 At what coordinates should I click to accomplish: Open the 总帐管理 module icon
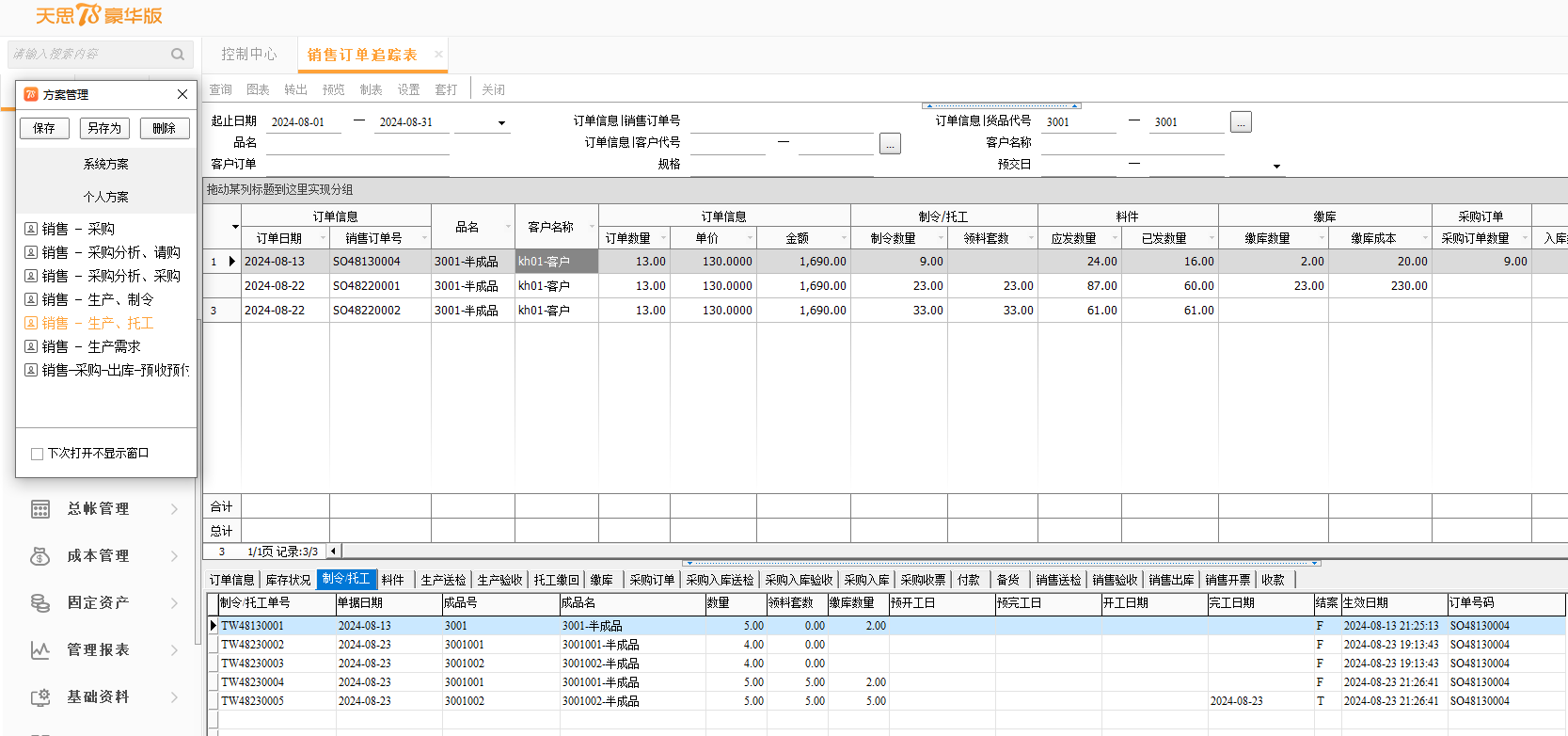[x=40, y=509]
